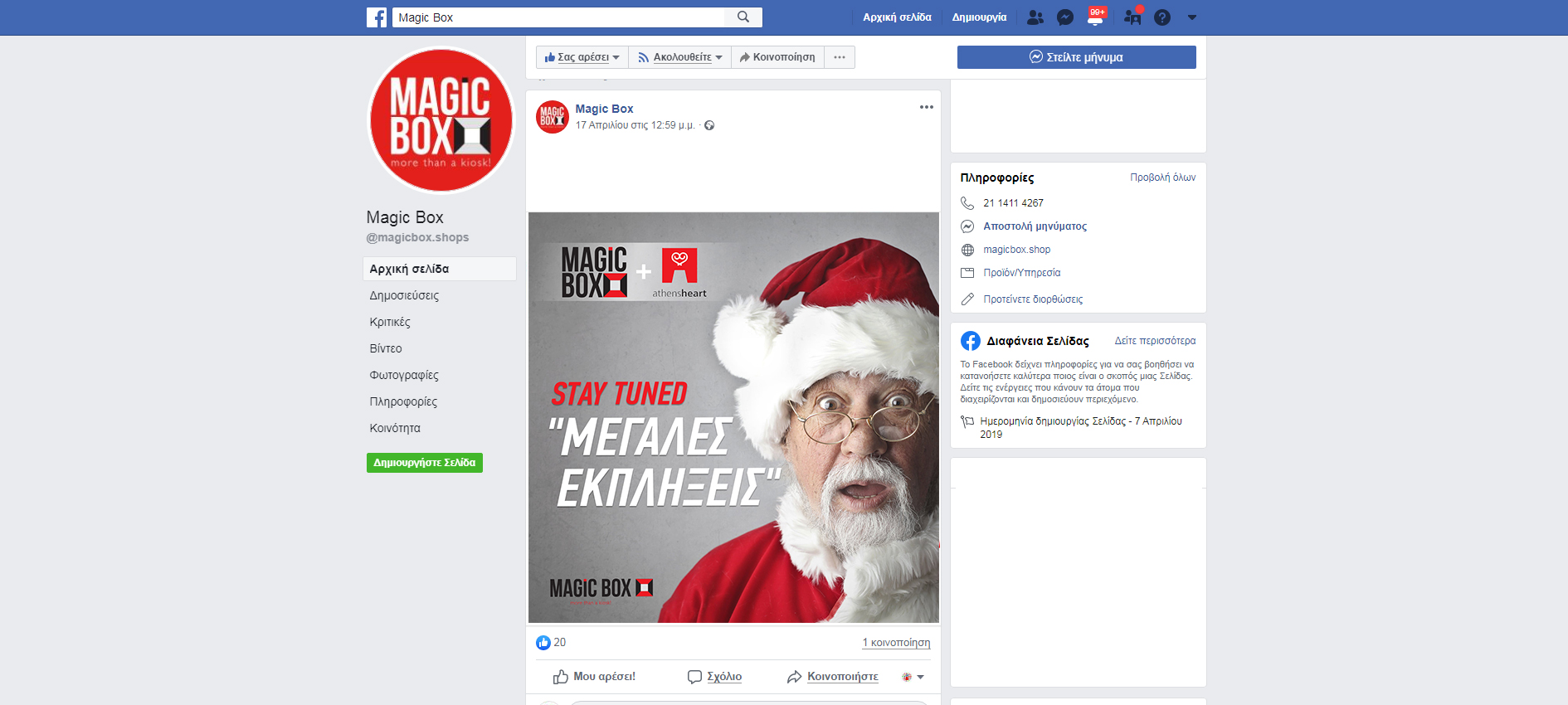
Task: Open the help question mark icon
Action: pos(1162,17)
